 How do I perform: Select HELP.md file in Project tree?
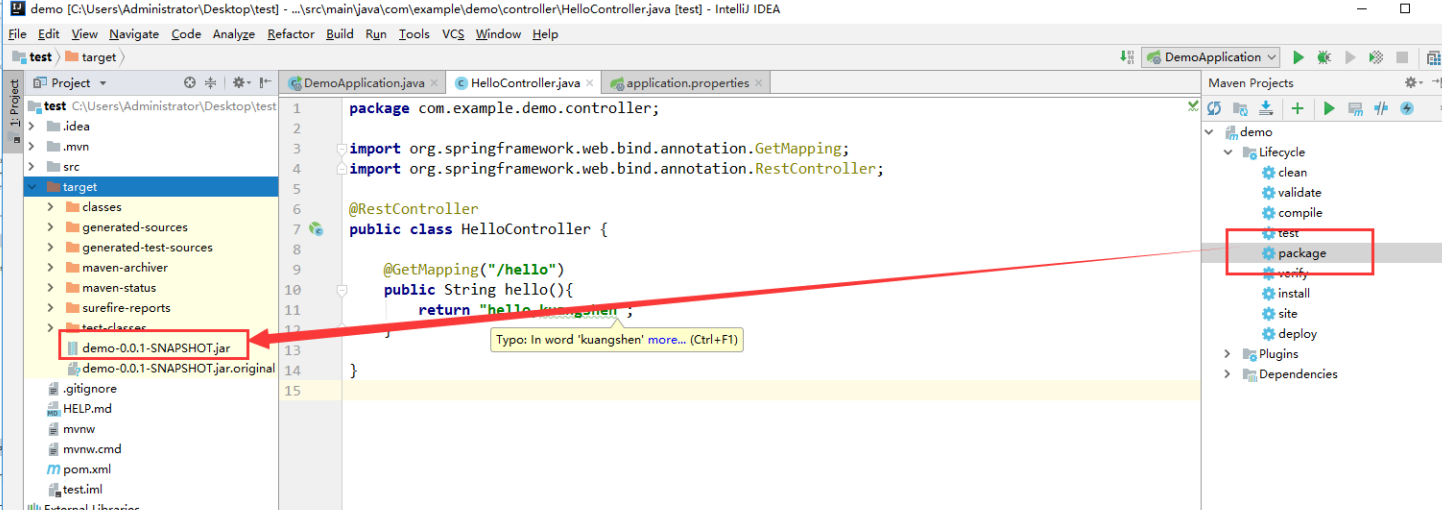coord(79,408)
